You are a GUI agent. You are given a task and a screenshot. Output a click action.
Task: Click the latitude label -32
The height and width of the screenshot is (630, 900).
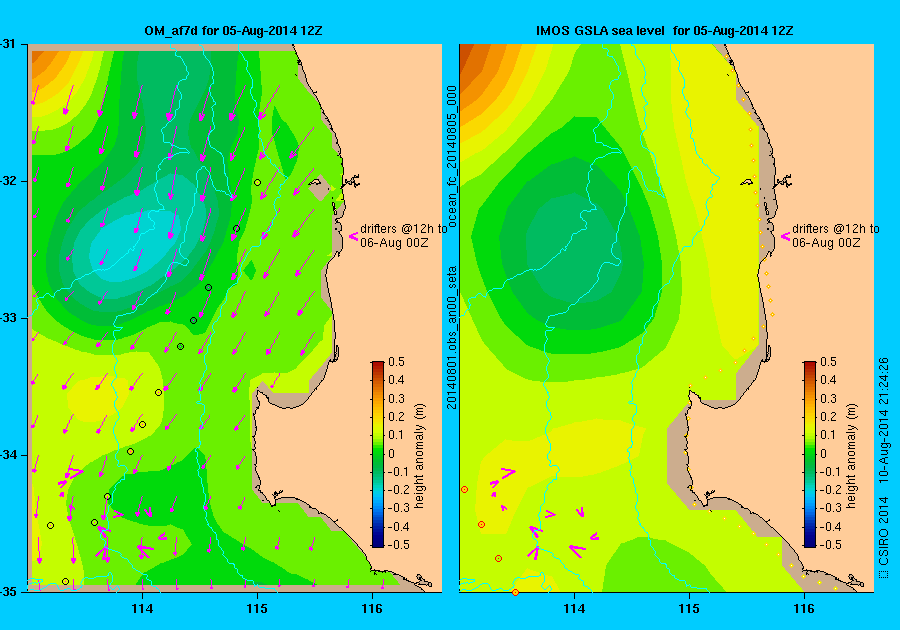tap(7, 181)
